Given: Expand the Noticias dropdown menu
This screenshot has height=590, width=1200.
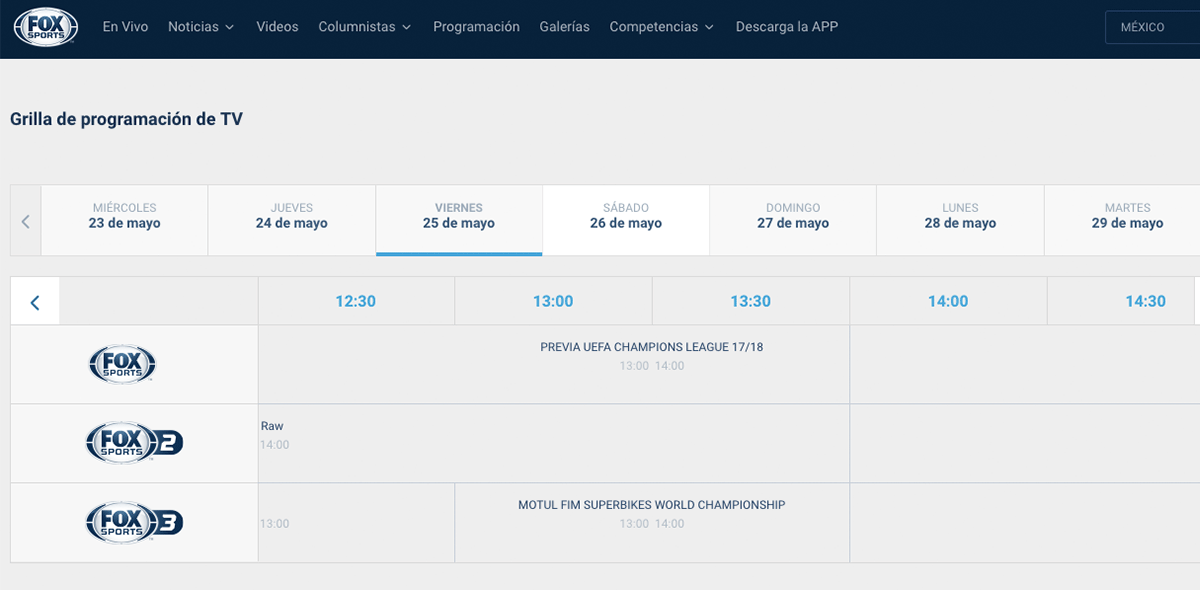Looking at the screenshot, I should point(201,27).
